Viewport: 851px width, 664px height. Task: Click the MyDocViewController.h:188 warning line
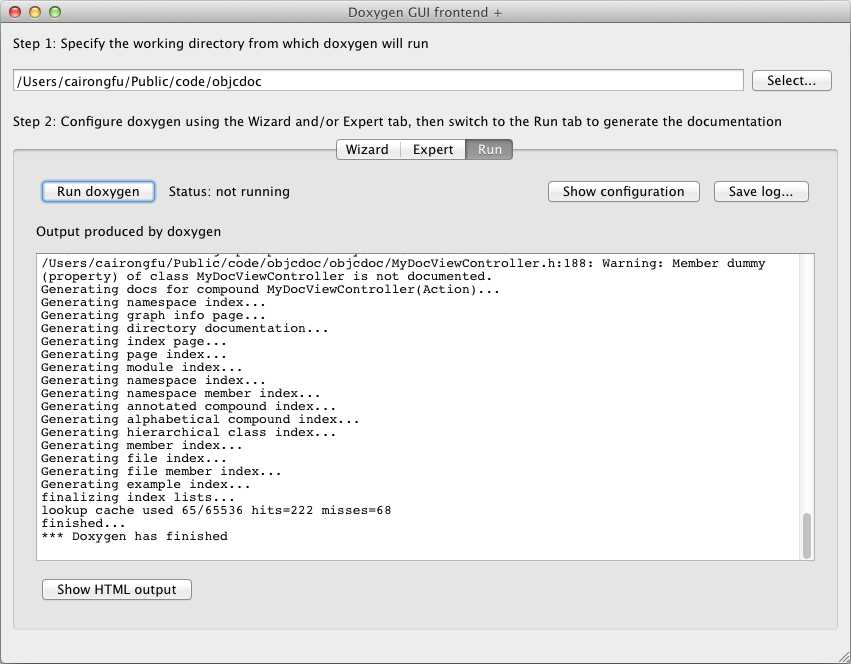[403, 269]
